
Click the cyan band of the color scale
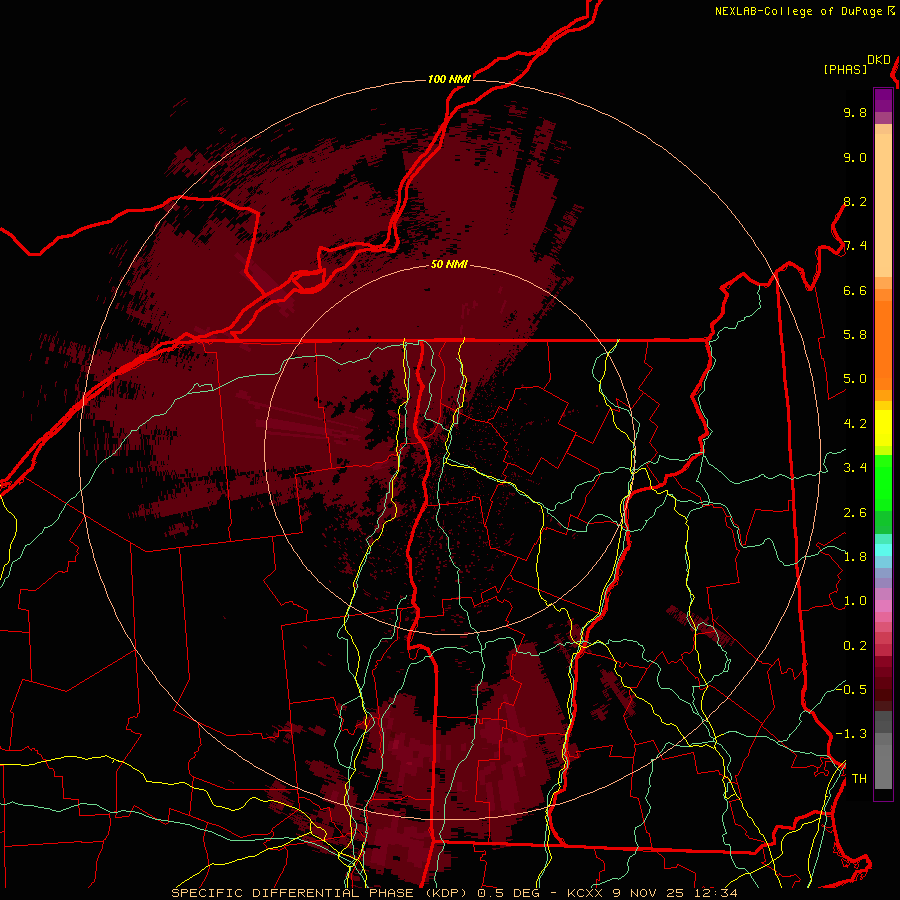[x=883, y=549]
